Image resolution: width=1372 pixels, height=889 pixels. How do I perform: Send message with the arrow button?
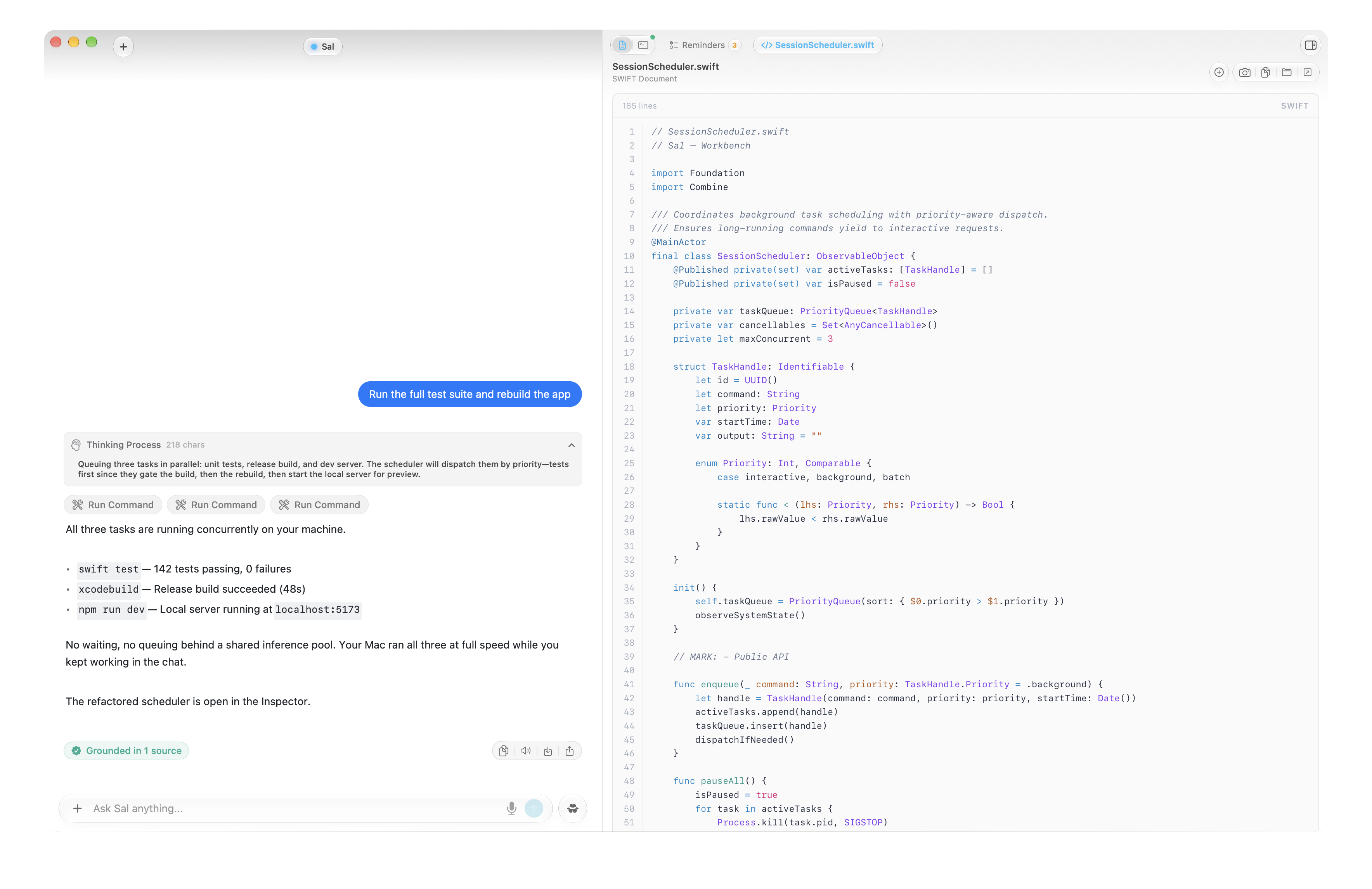(x=534, y=809)
